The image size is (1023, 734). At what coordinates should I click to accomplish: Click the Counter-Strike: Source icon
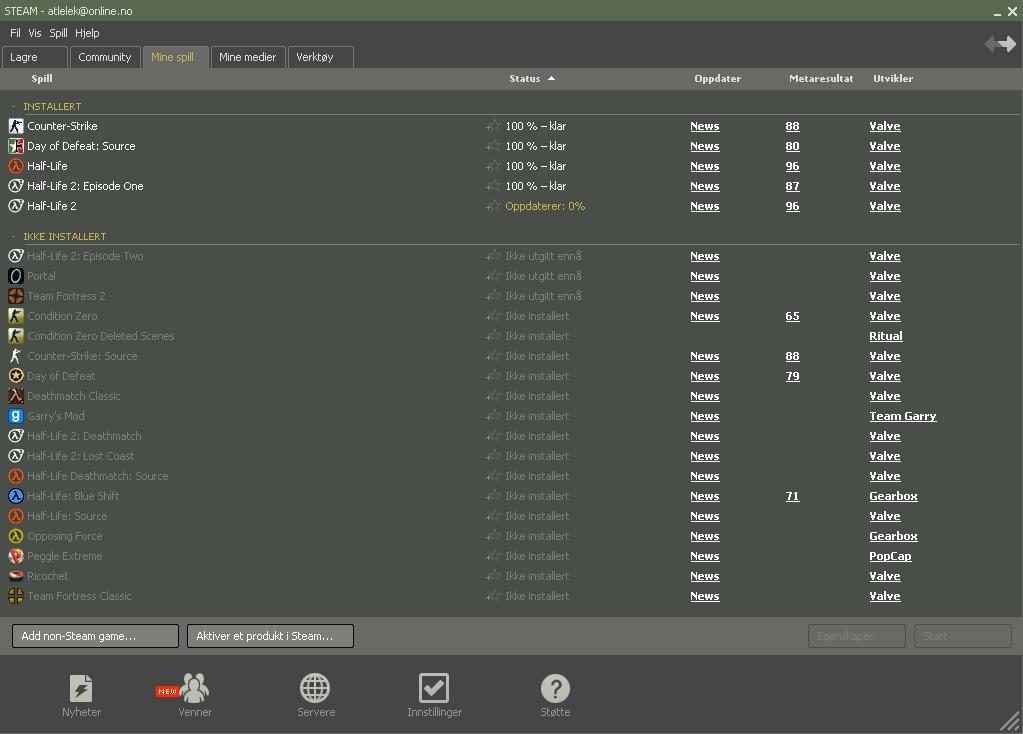point(16,356)
